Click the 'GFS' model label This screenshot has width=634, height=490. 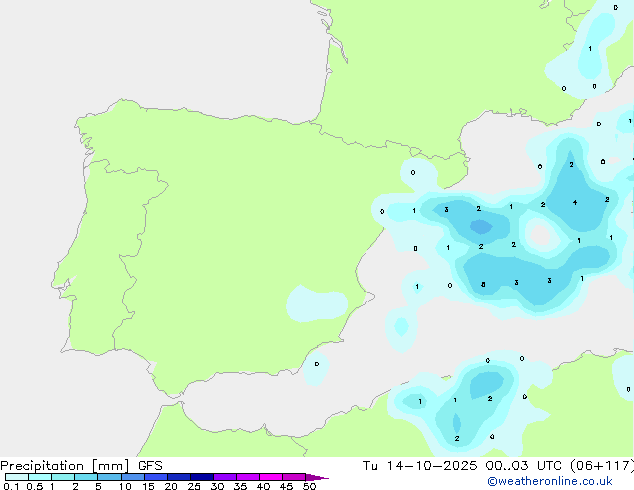pos(150,466)
